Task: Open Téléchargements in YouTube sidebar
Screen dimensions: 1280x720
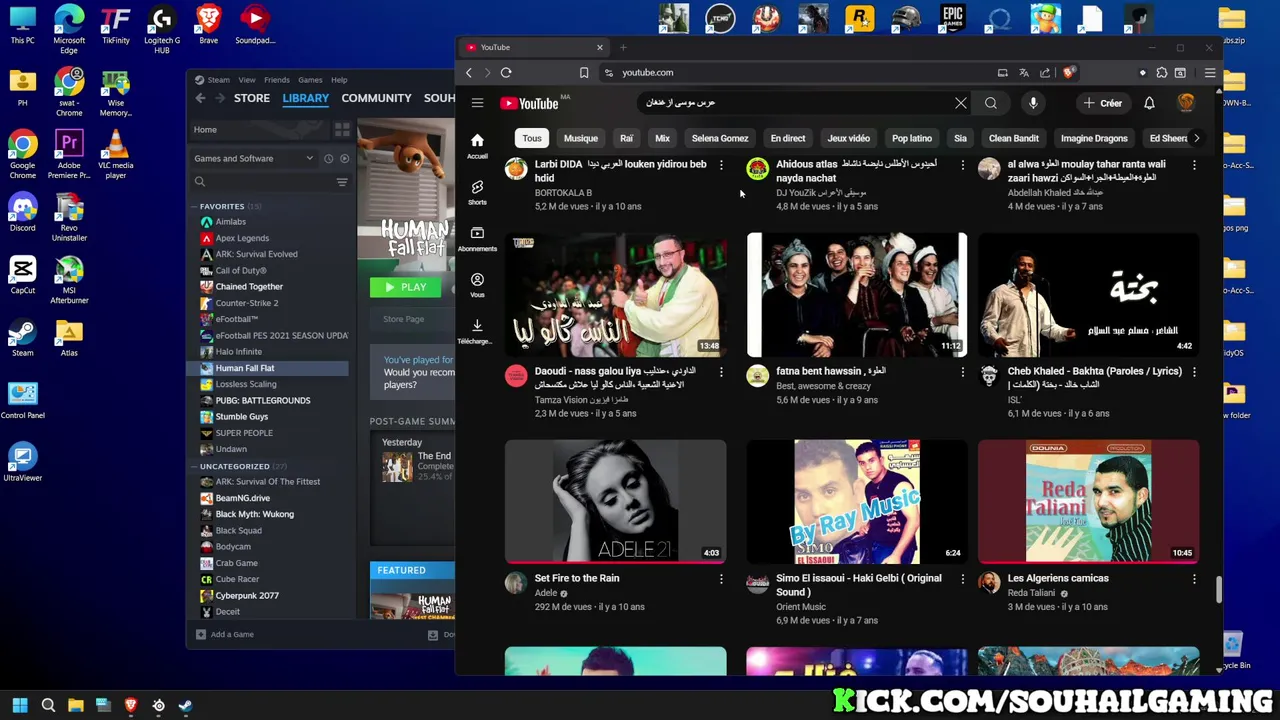Action: [x=477, y=331]
